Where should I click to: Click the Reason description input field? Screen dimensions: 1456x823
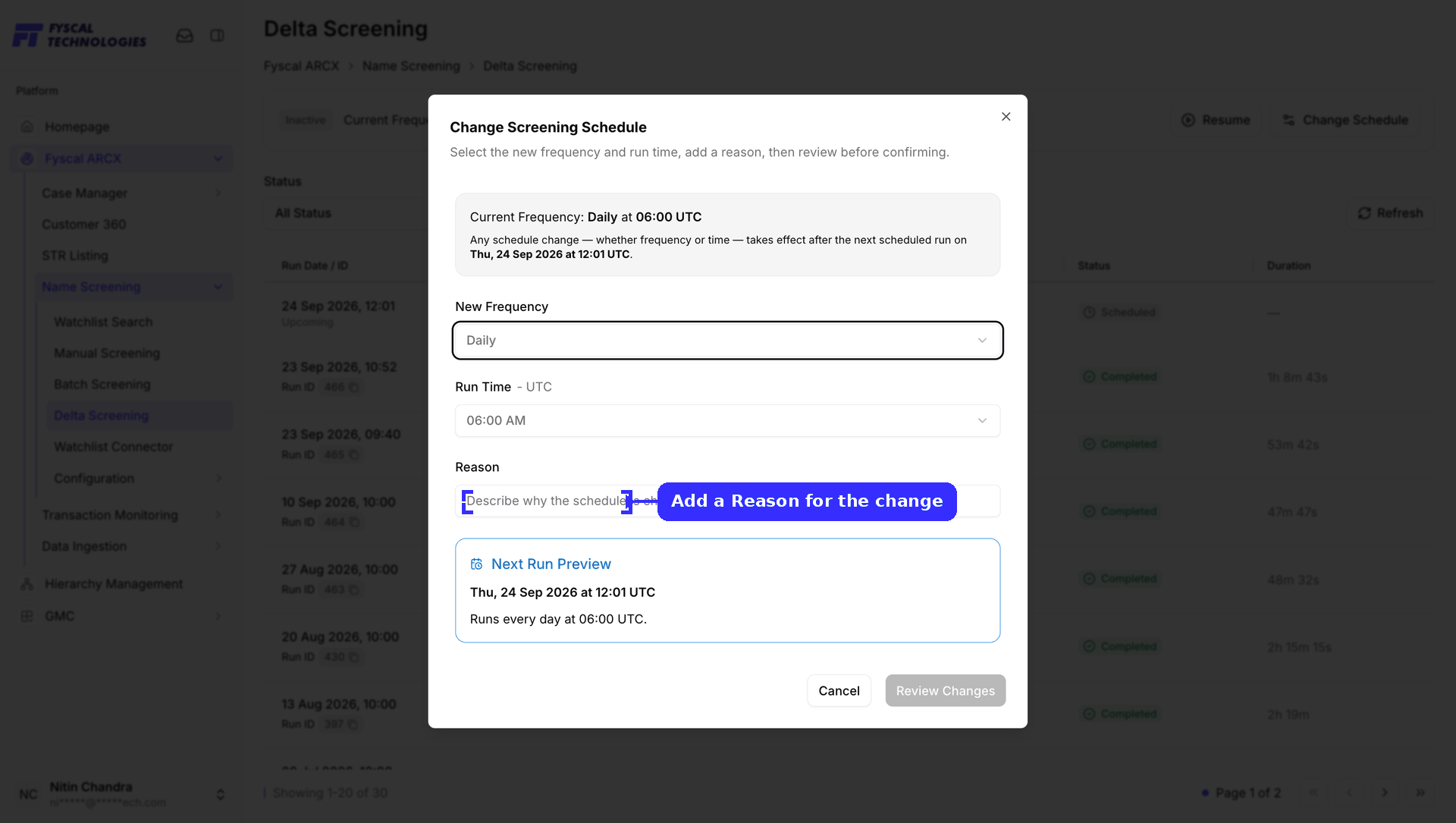point(727,501)
